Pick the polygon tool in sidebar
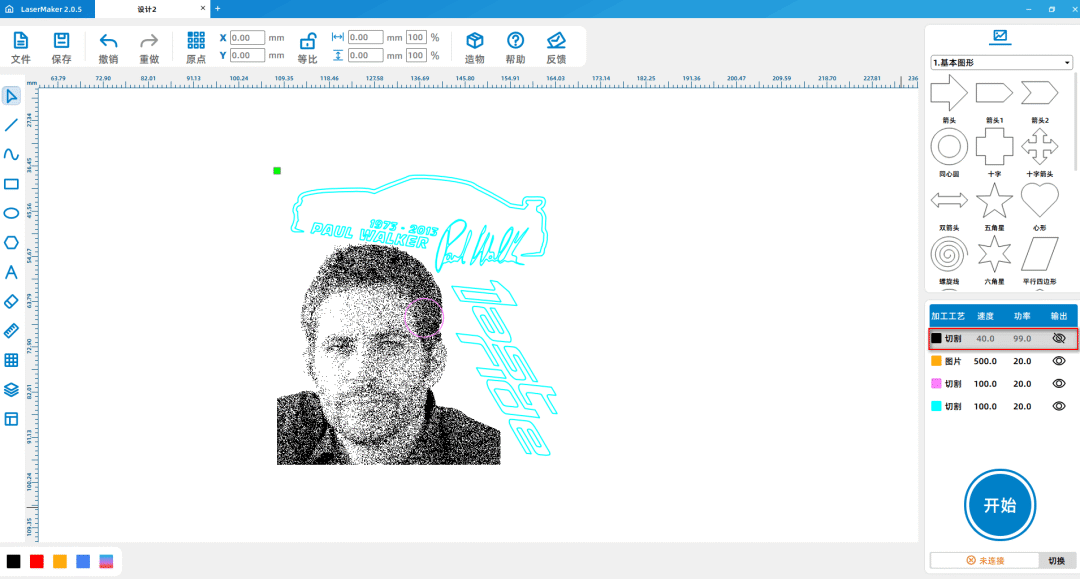 [11, 242]
